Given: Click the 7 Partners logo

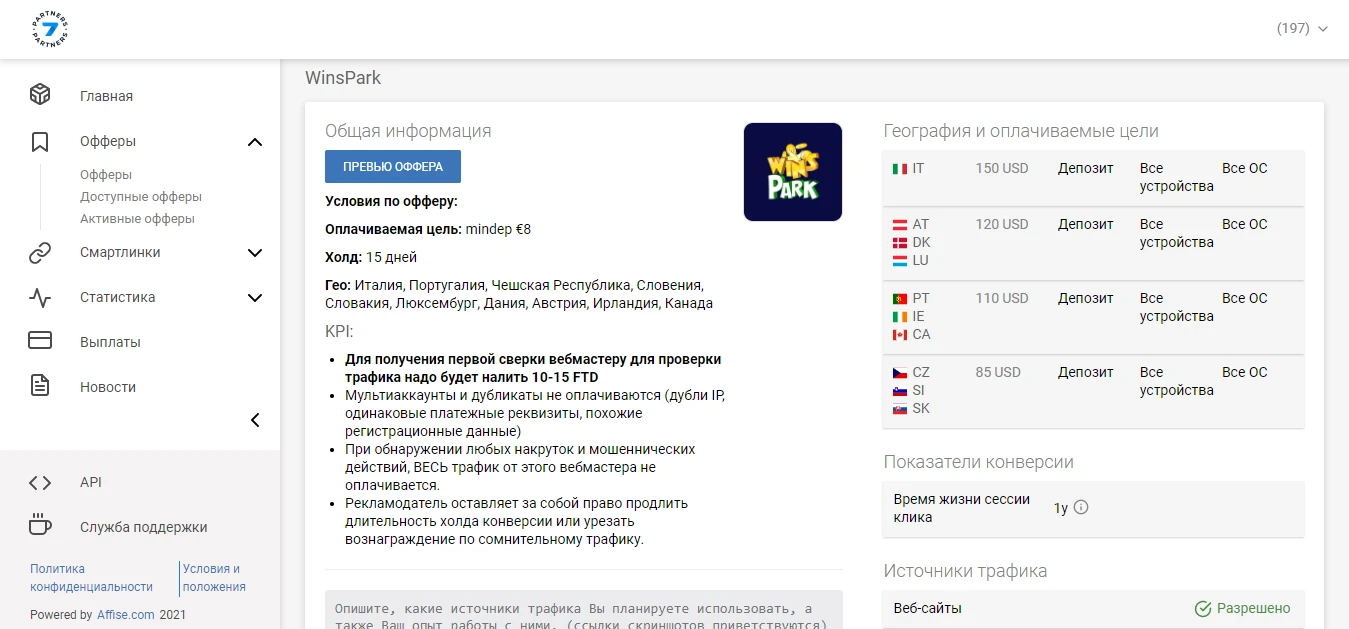Looking at the screenshot, I should pyautogui.click(x=49, y=29).
